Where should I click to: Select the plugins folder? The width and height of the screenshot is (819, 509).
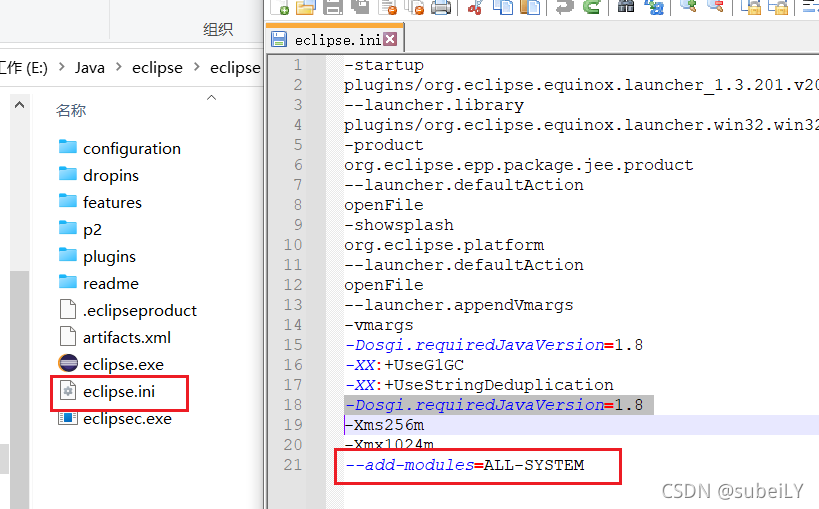click(109, 257)
